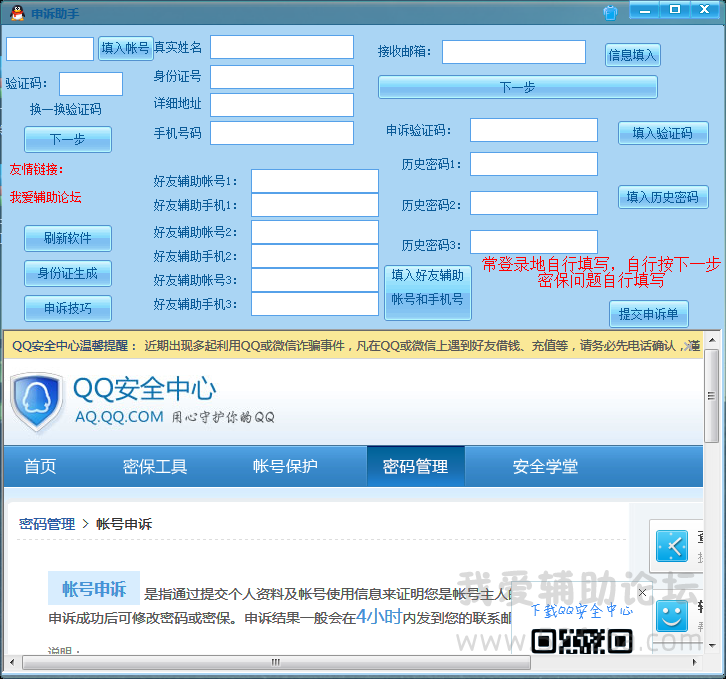The image size is (726, 679).
Task: Click the 填入验证码 button
Action: [663, 133]
